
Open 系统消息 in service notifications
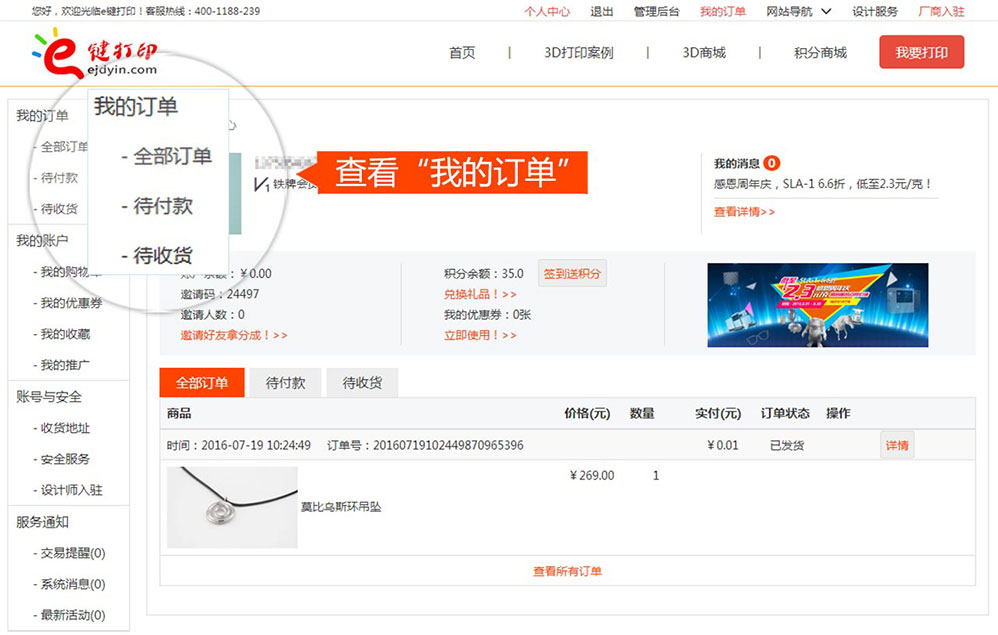point(72,584)
